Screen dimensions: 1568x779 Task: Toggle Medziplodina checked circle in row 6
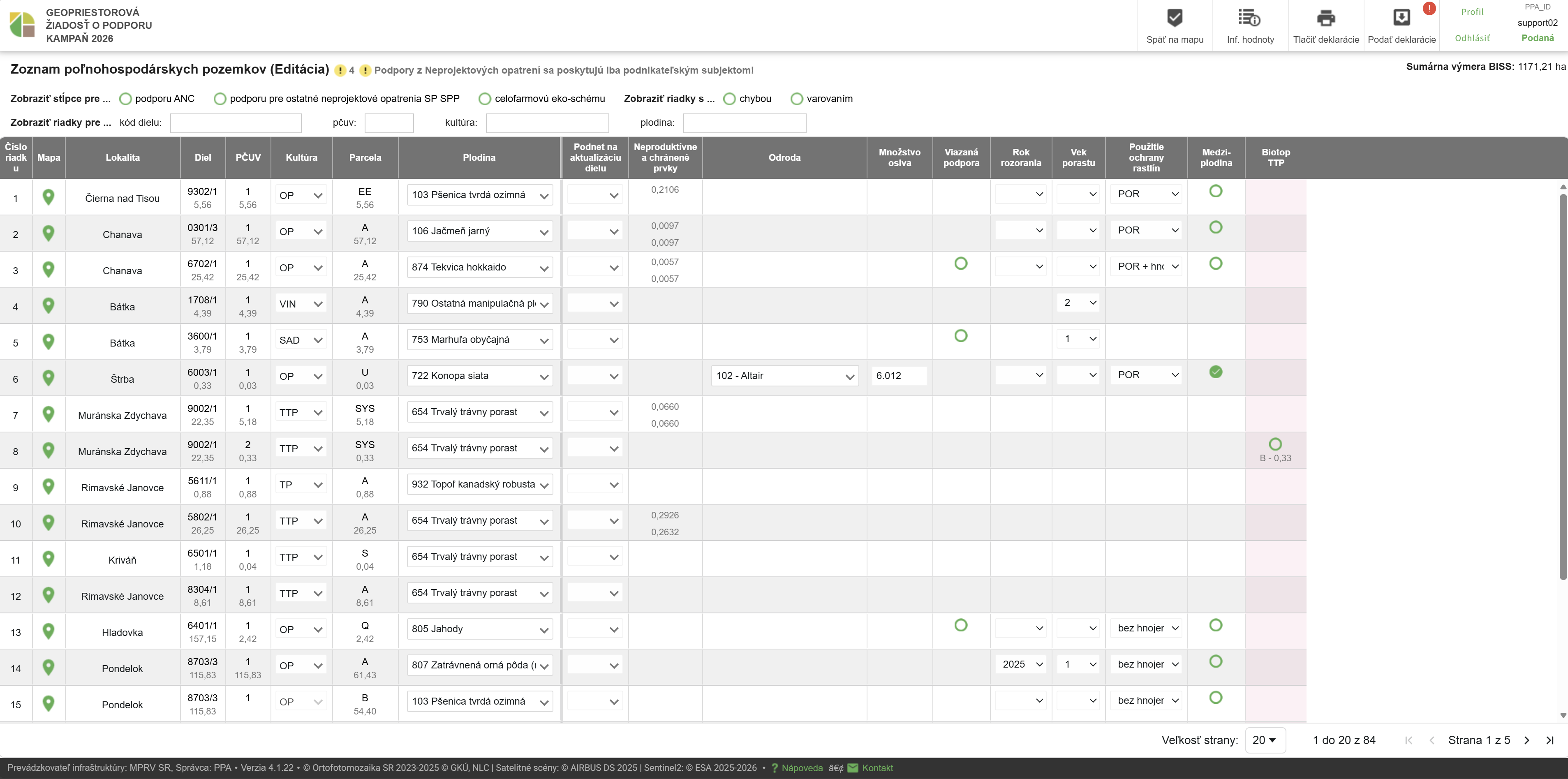(x=1216, y=372)
